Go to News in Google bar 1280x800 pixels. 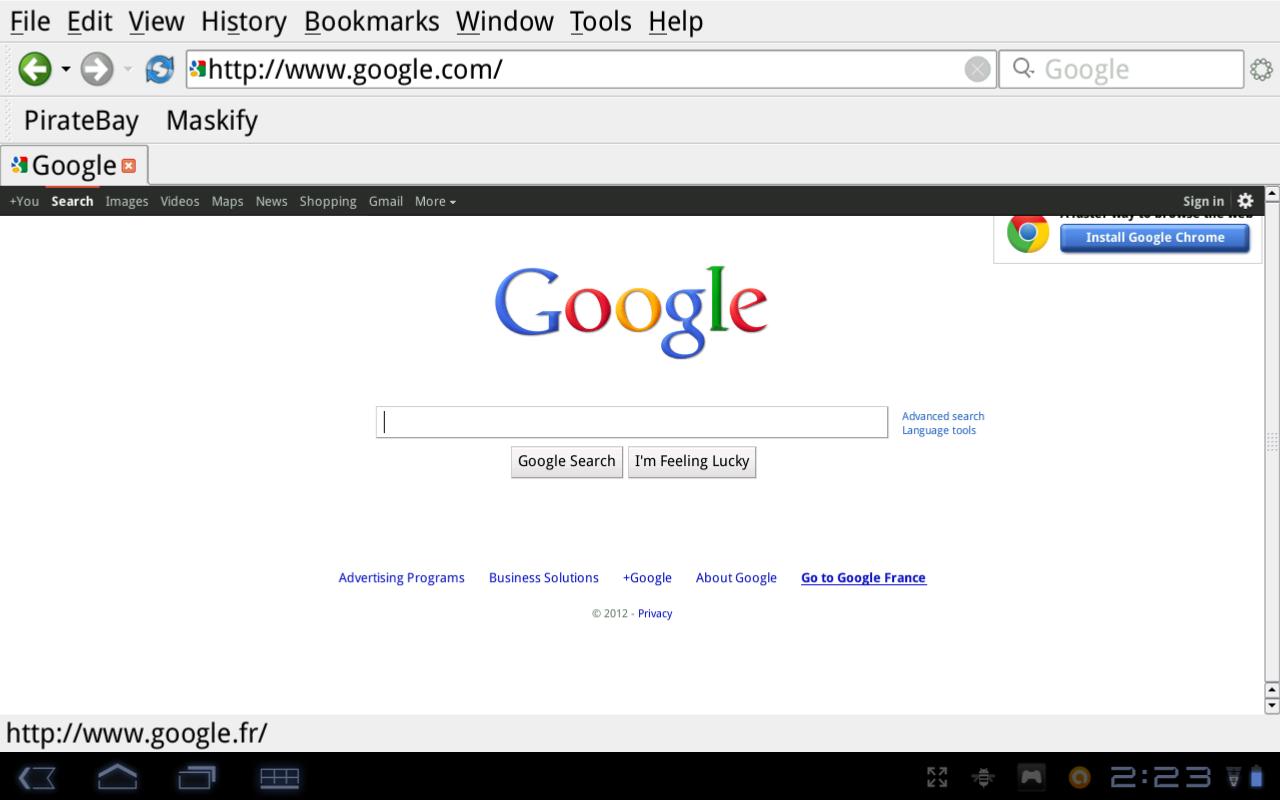click(271, 201)
